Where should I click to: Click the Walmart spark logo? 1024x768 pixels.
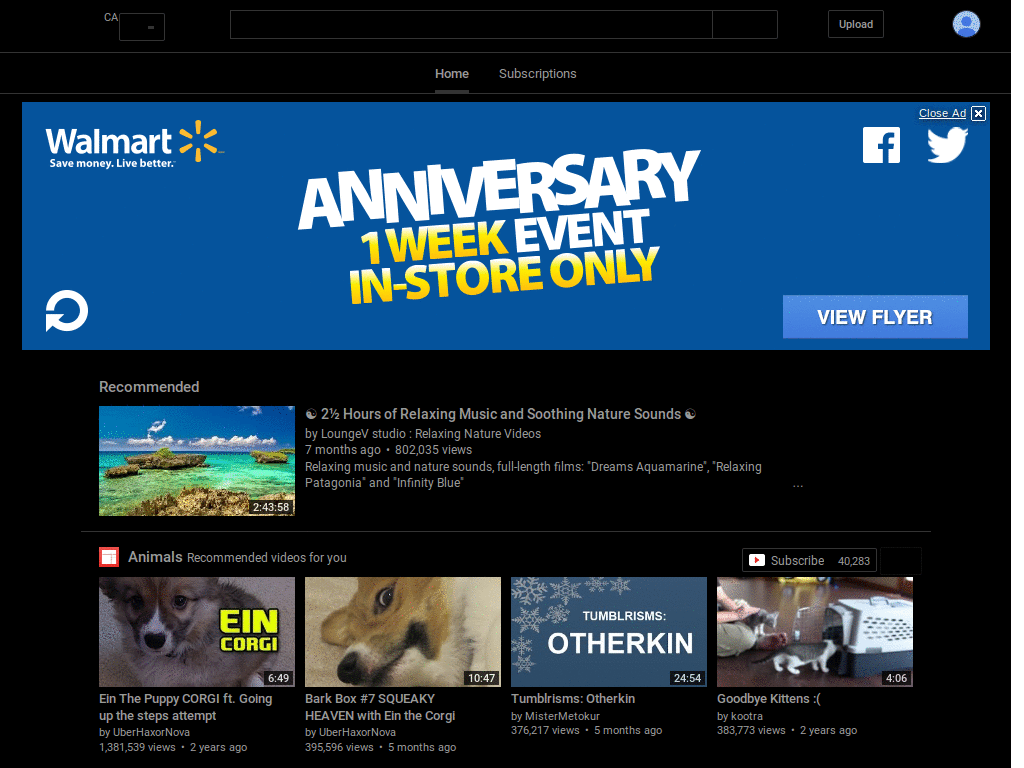click(199, 140)
